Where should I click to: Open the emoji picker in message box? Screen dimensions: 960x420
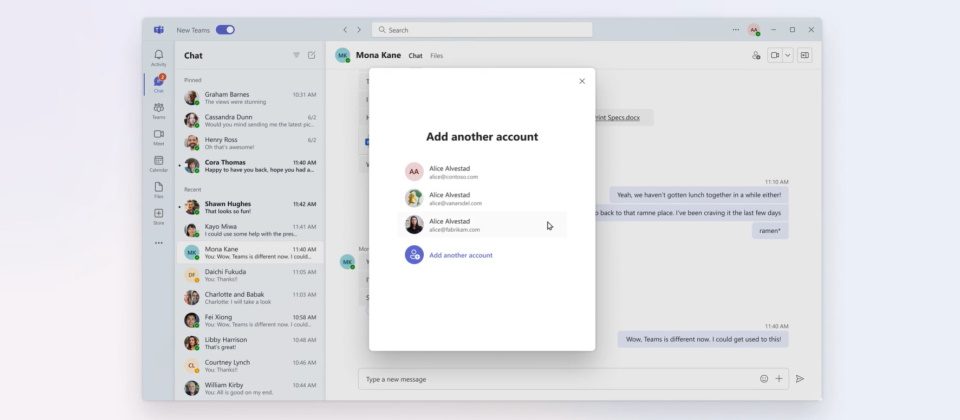(x=764, y=379)
